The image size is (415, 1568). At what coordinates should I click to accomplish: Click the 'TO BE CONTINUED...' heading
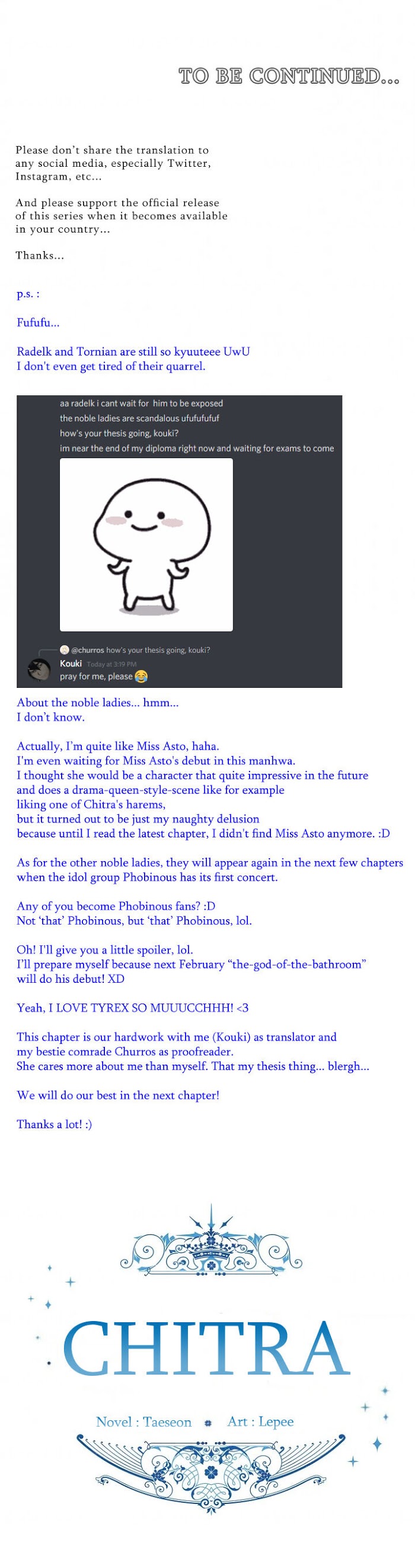pyautogui.click(x=289, y=76)
